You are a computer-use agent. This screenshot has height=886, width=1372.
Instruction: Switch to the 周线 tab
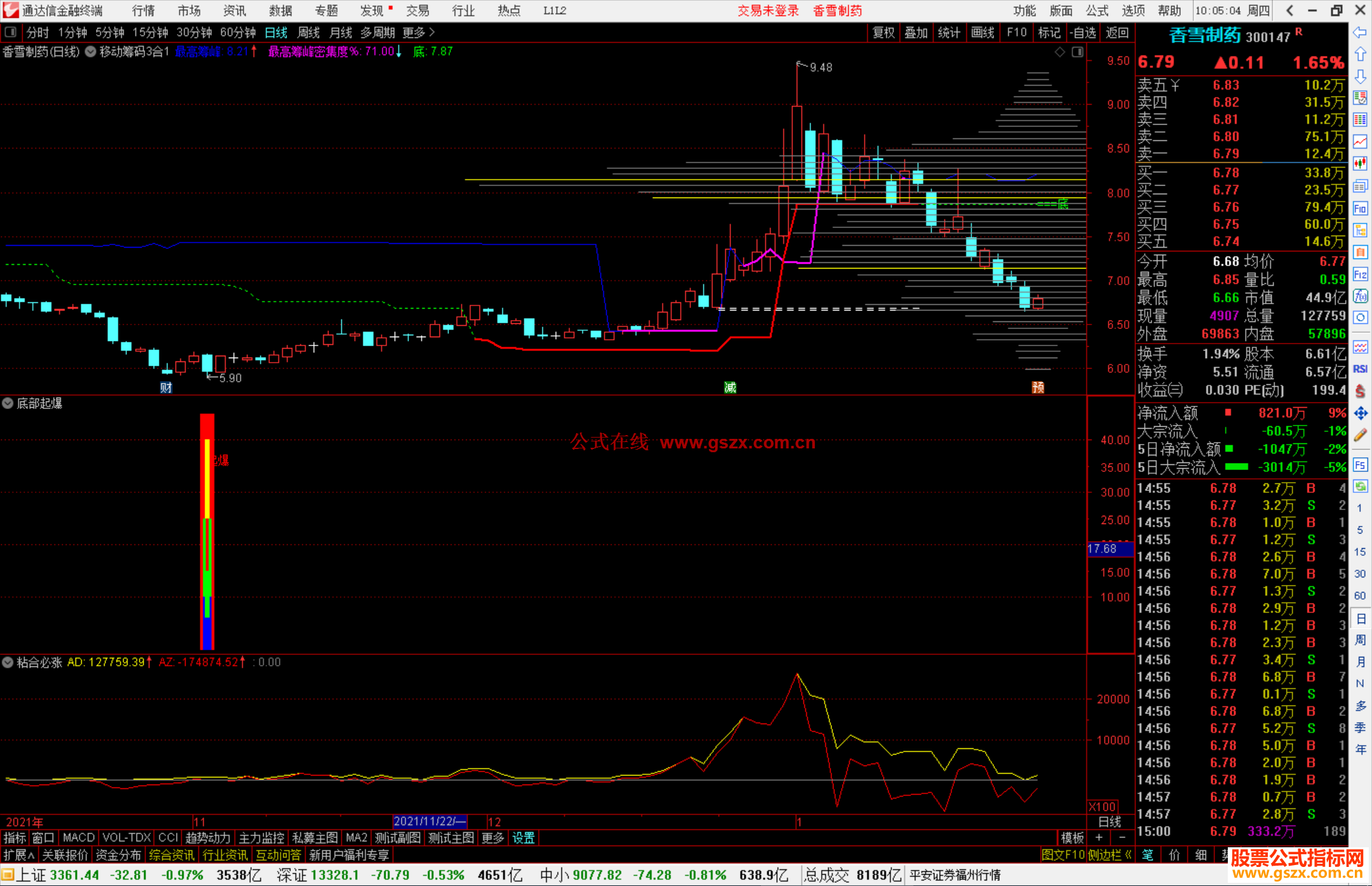[x=309, y=32]
